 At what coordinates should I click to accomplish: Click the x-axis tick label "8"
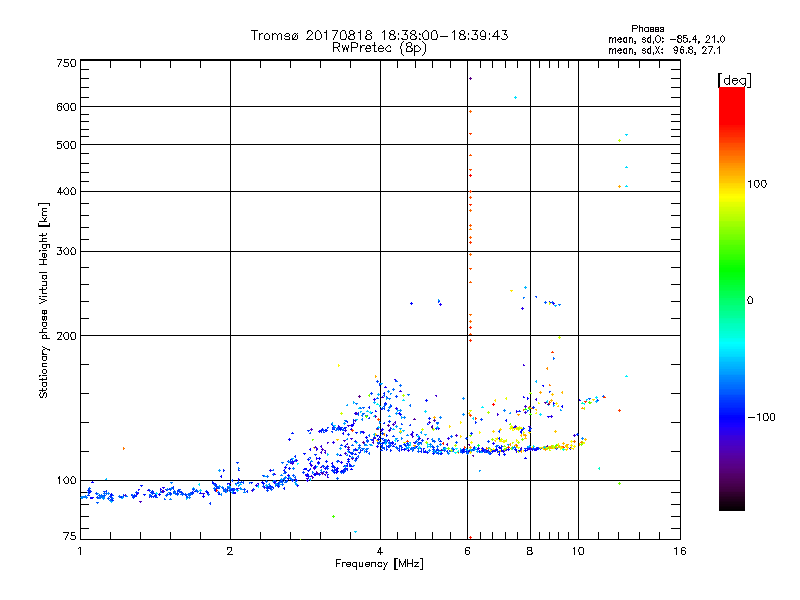point(530,551)
